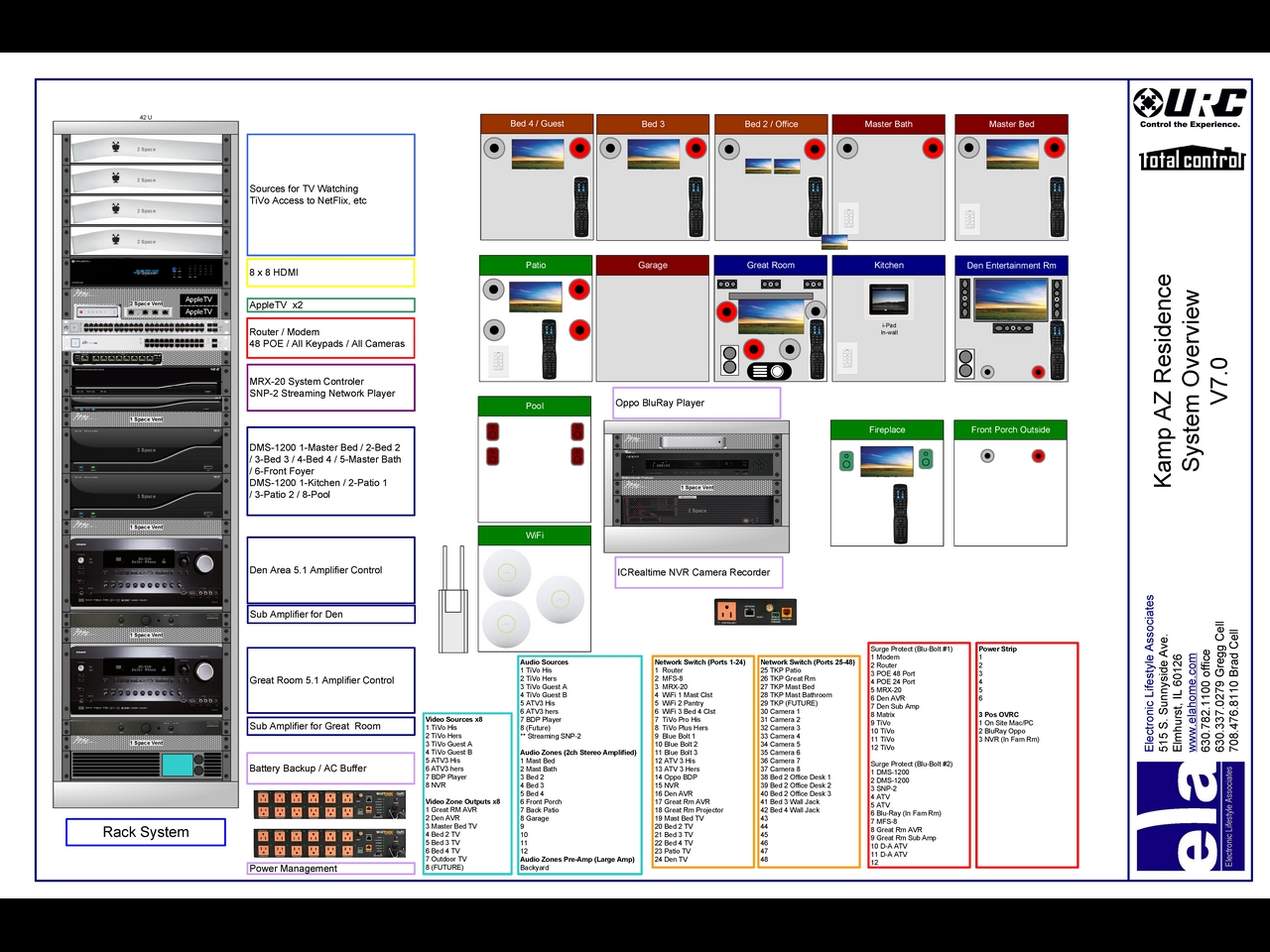The width and height of the screenshot is (1270, 952).
Task: Click the AppleTV x2 label box
Action: [330, 305]
